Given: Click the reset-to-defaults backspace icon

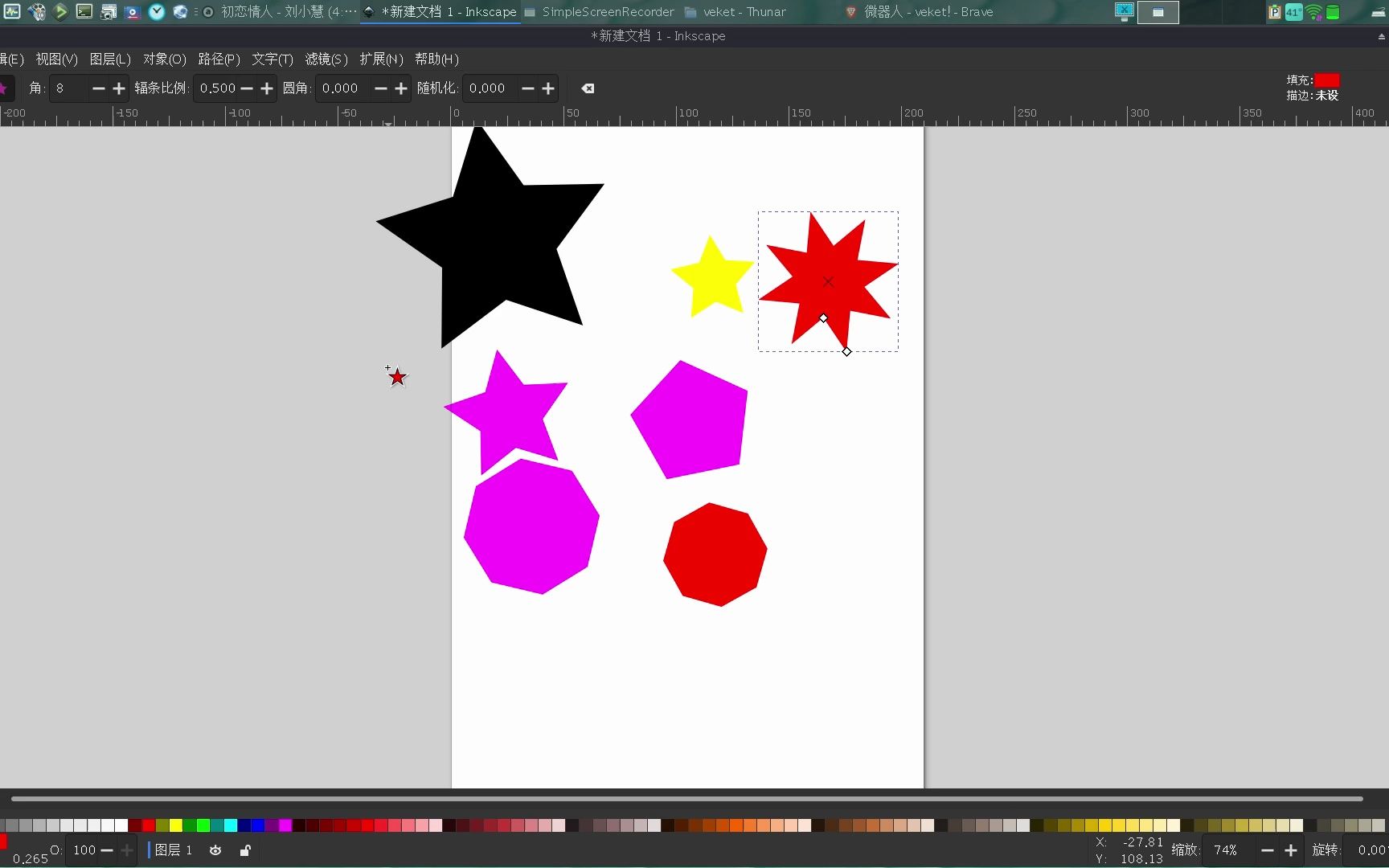Looking at the screenshot, I should click(588, 88).
